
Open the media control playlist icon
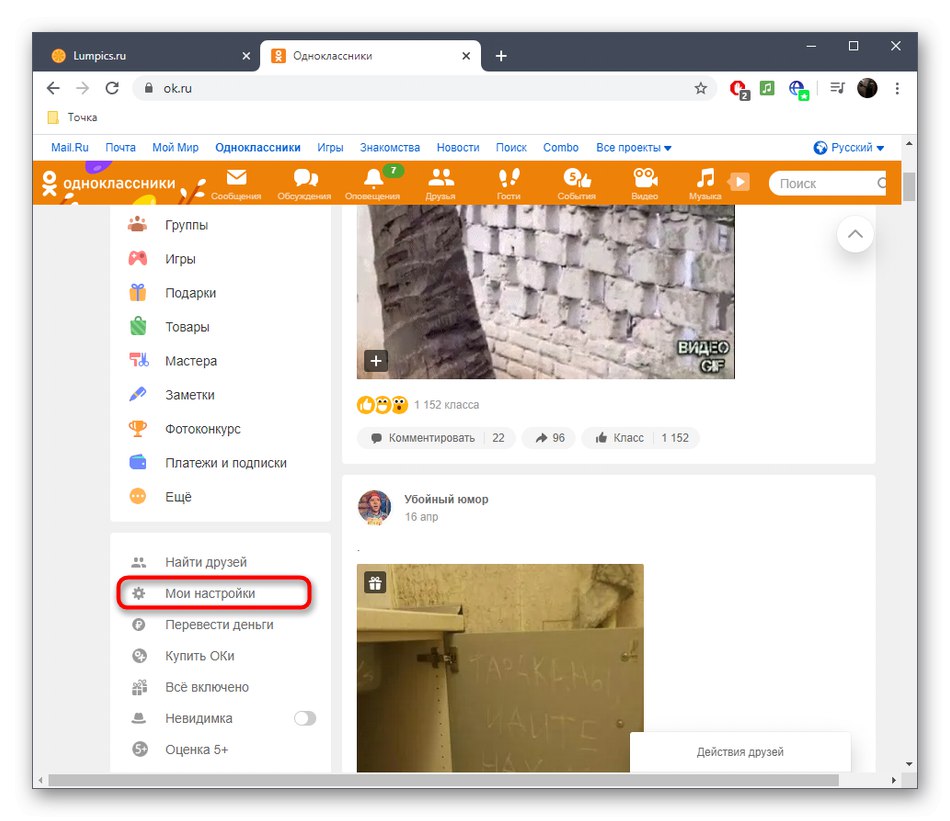[837, 88]
